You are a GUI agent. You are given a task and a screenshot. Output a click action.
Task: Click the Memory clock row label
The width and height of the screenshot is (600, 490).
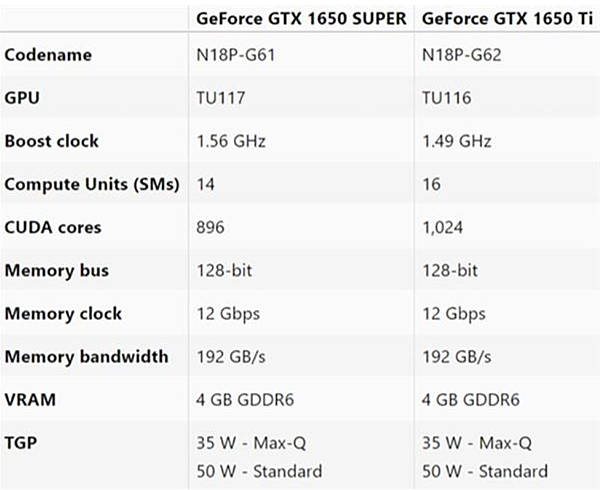pos(63,314)
